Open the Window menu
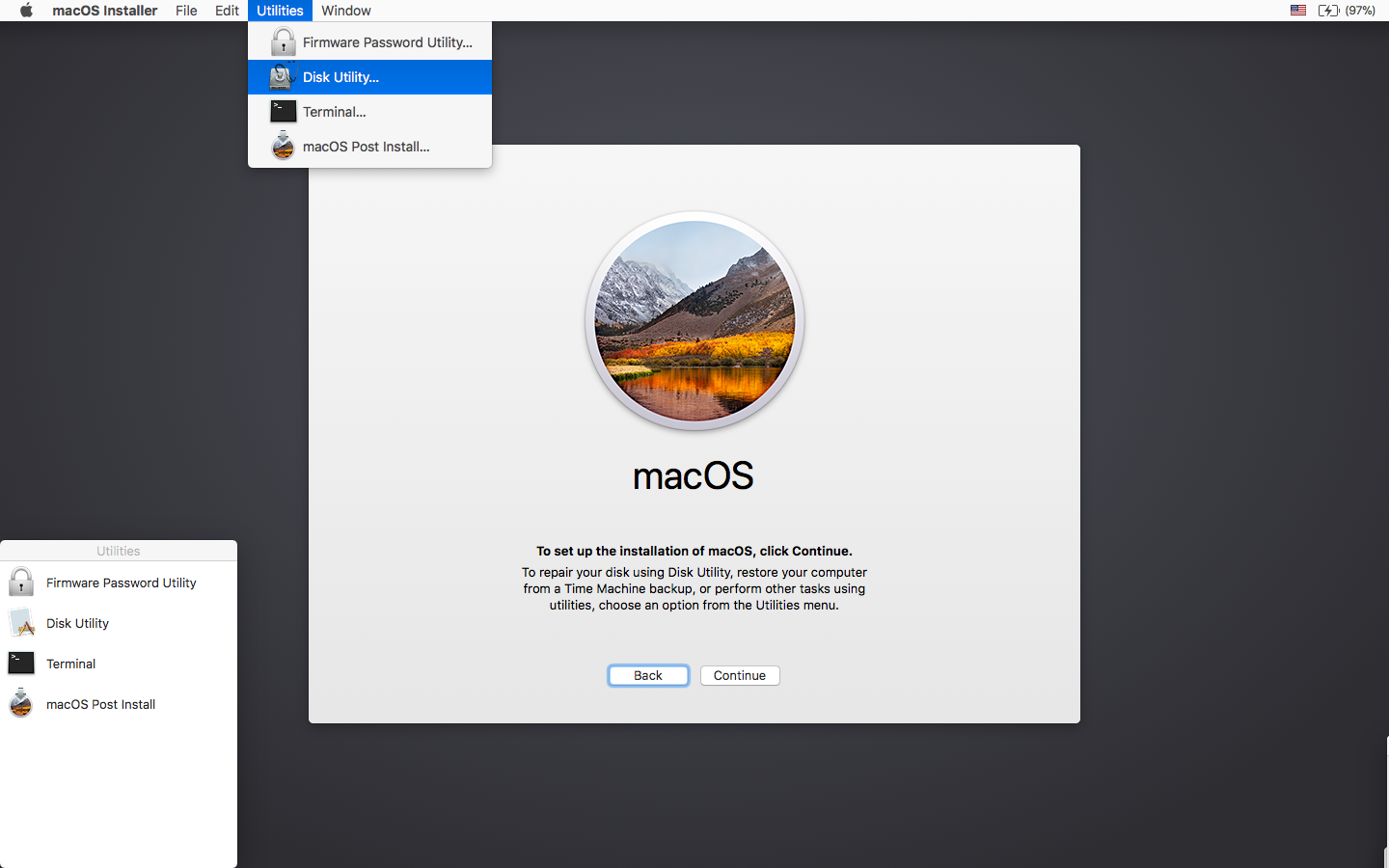 345,11
